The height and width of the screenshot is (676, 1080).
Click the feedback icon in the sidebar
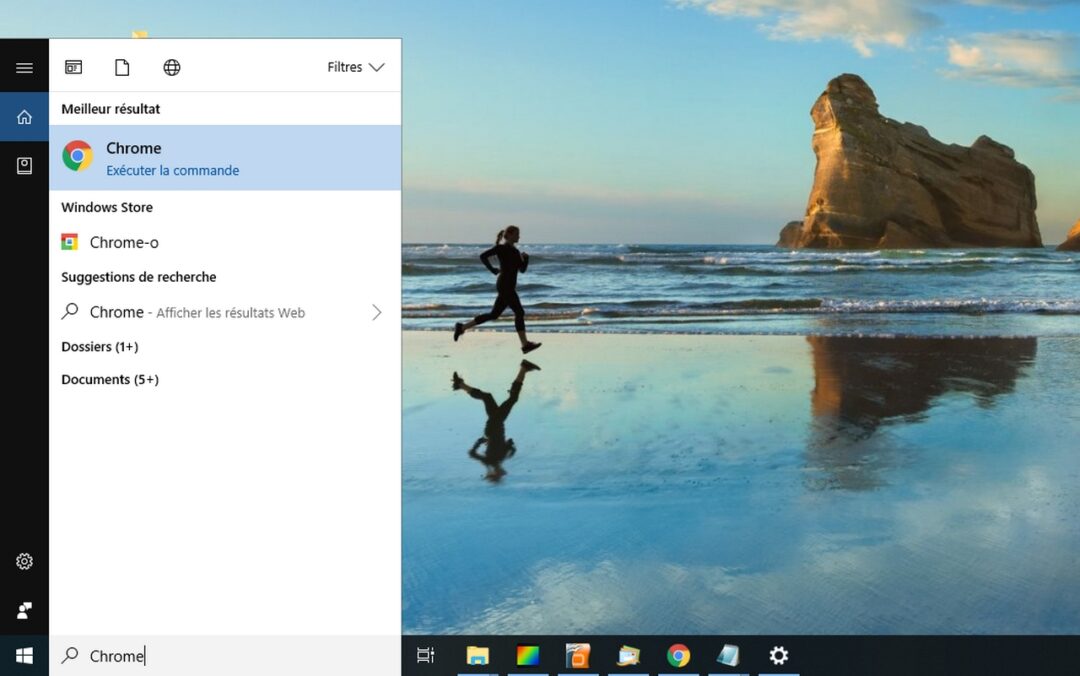click(24, 610)
